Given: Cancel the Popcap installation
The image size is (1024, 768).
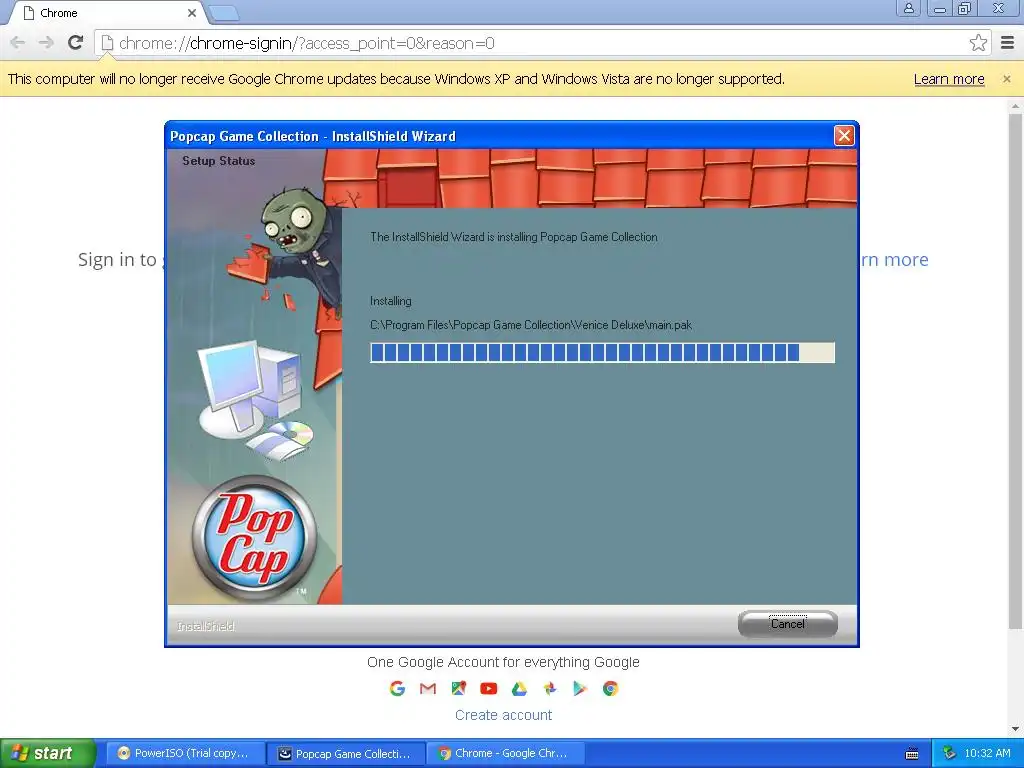Looking at the screenshot, I should (x=788, y=624).
